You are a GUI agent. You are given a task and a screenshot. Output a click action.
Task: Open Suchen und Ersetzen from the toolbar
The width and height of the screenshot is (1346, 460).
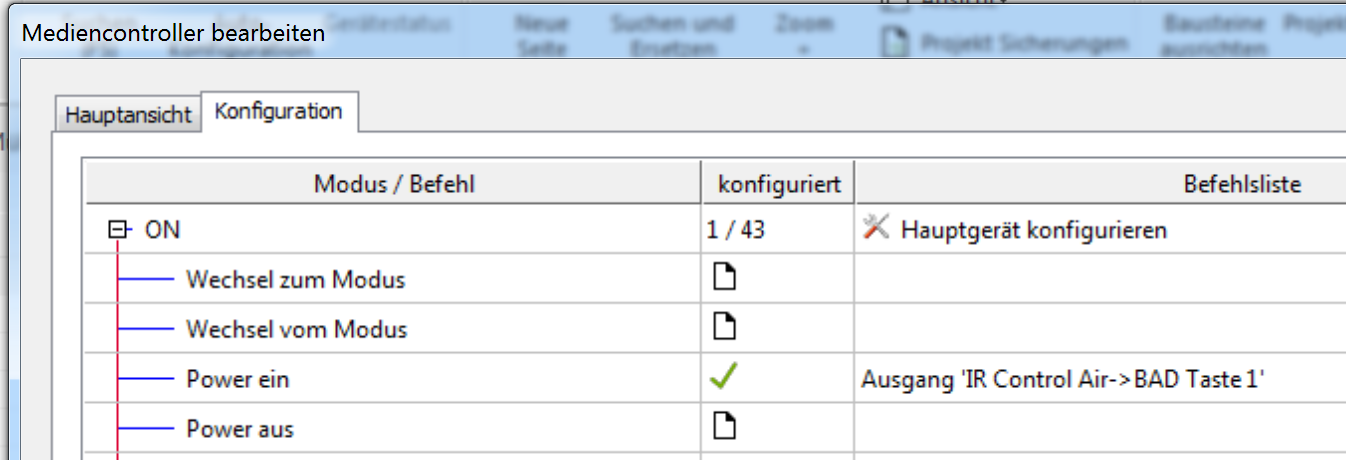672,35
